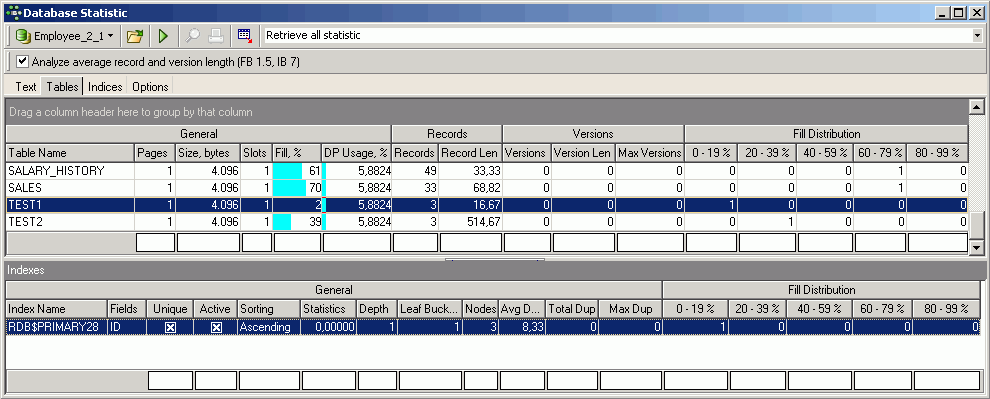Click the Max Dup column header
The width and height of the screenshot is (990, 399).
pos(631,309)
